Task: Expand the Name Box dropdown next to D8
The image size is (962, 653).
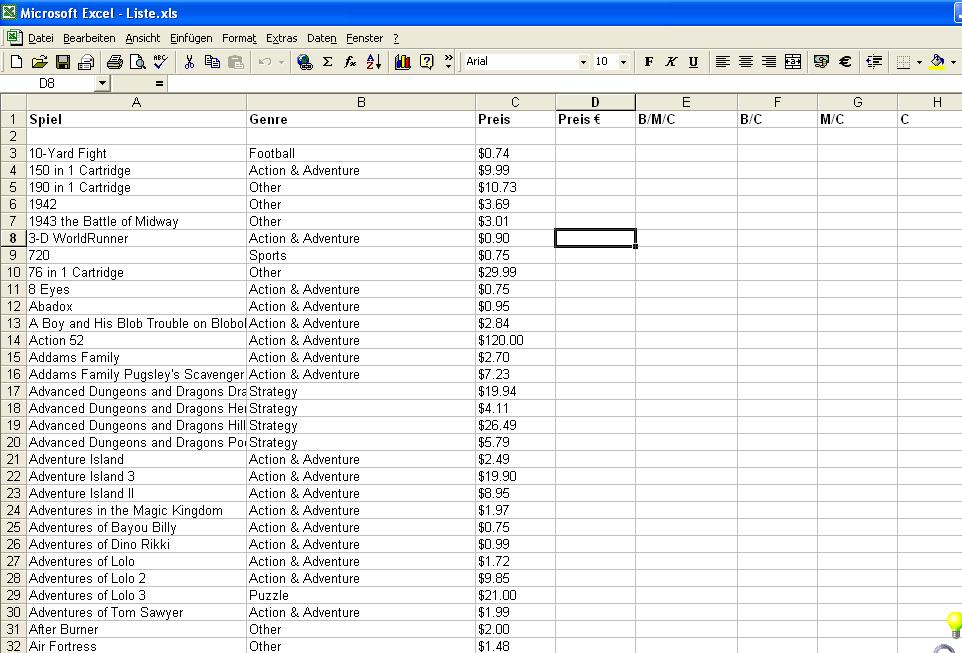Action: 102,83
